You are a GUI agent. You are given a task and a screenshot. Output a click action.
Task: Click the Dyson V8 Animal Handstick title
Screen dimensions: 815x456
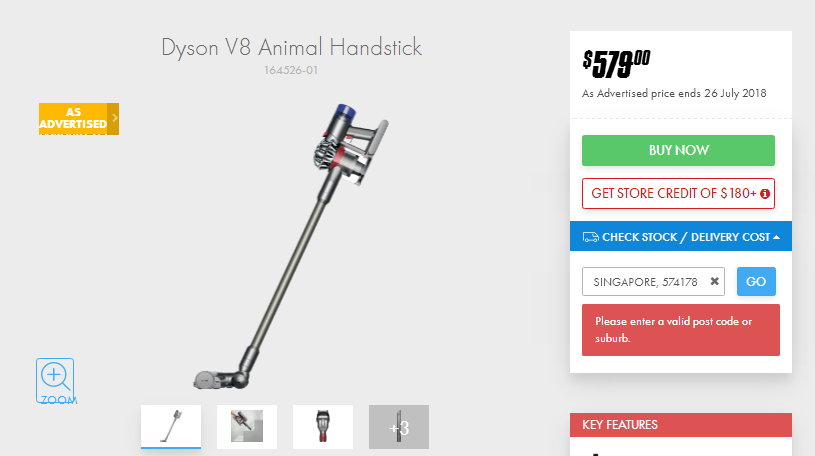pos(292,47)
